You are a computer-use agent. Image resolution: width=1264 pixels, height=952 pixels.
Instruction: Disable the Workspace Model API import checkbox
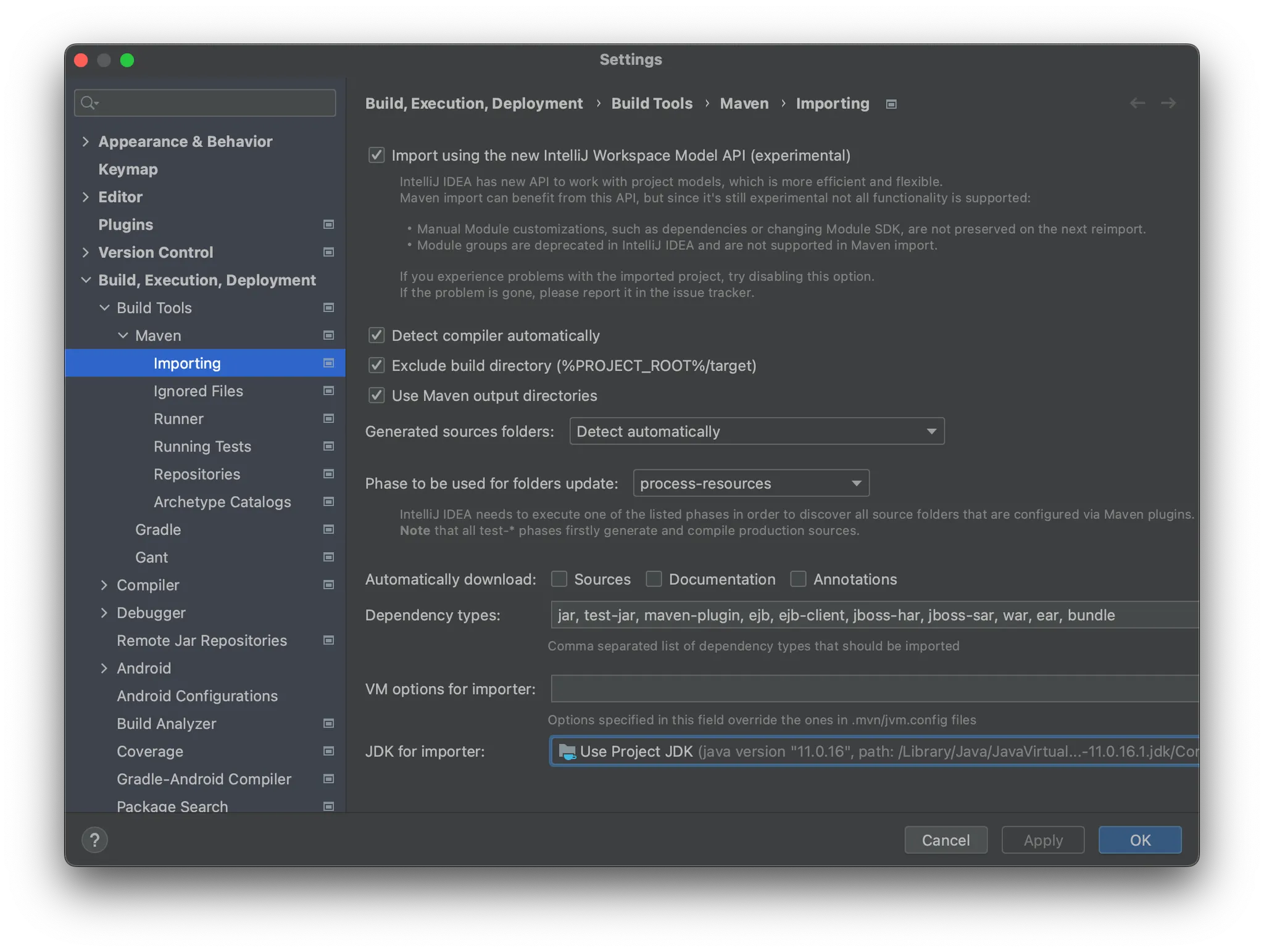(x=376, y=155)
